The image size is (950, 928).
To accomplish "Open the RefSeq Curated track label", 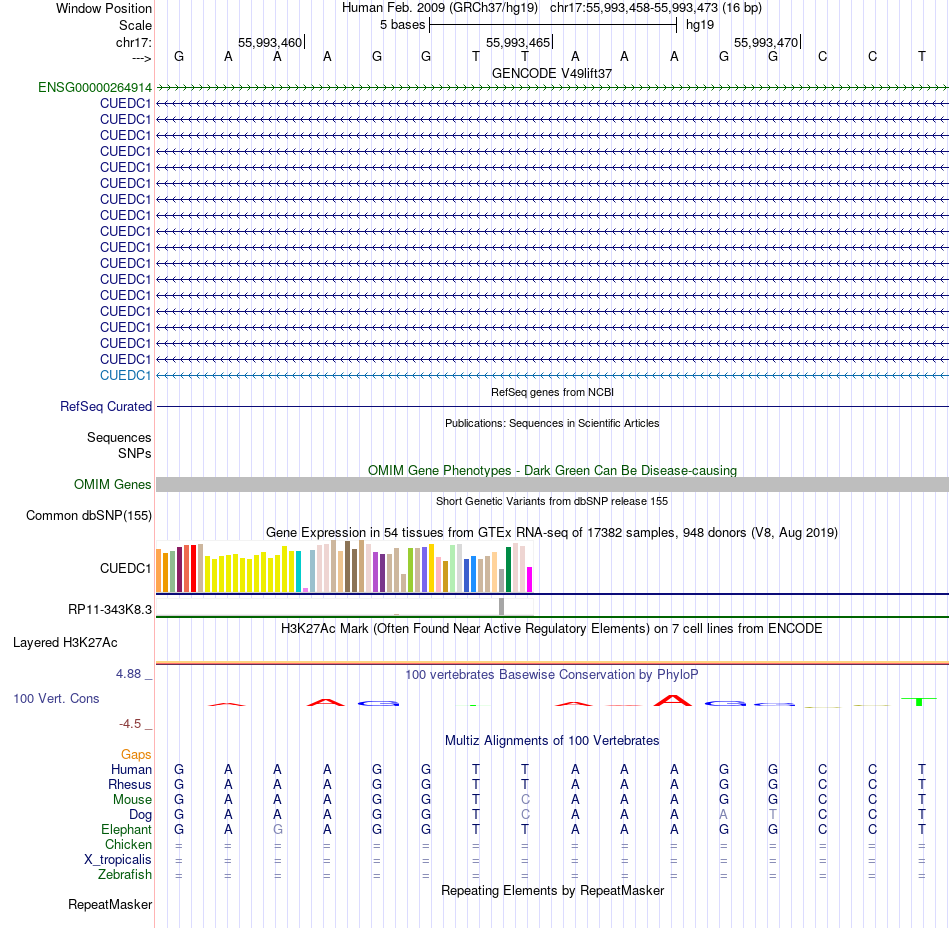I will coord(106,406).
